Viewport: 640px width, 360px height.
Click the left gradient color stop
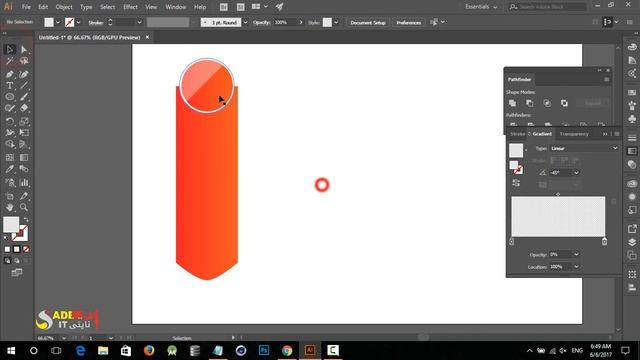point(512,242)
